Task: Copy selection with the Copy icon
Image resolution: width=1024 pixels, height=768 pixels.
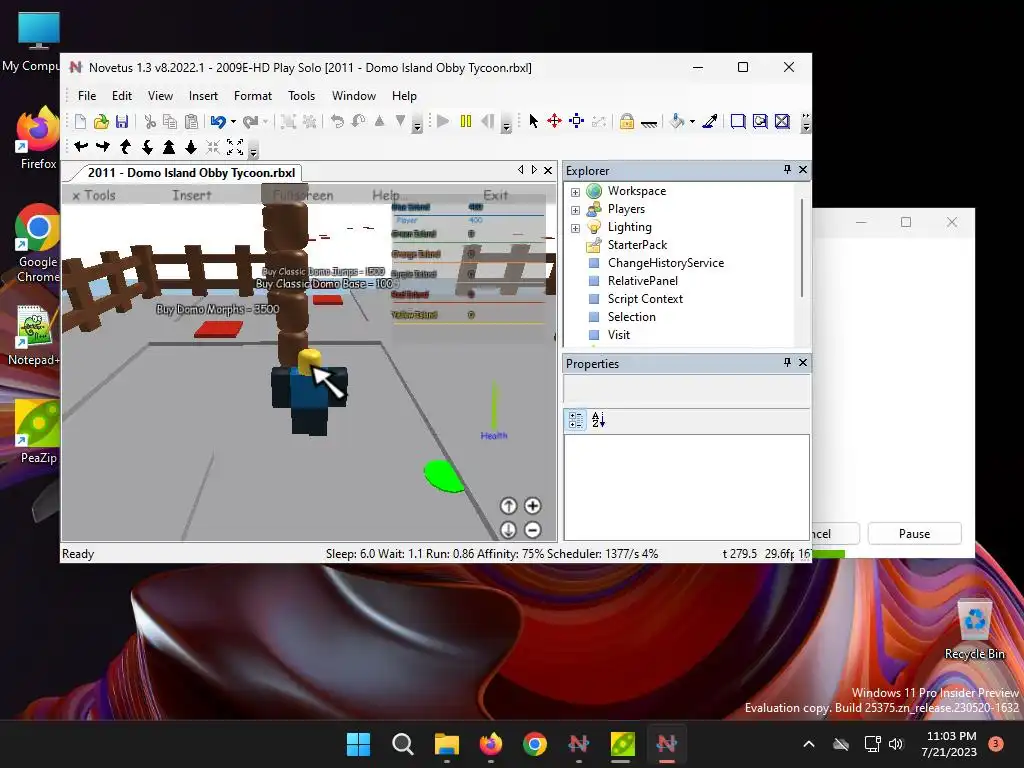Action: [x=170, y=121]
